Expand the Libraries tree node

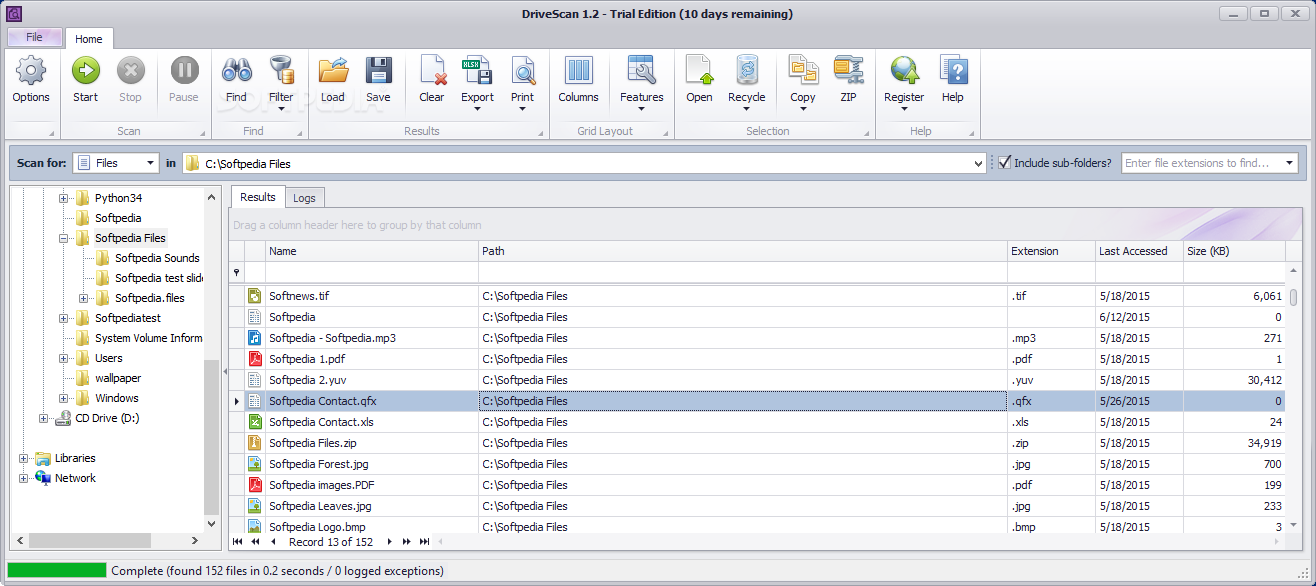[24, 458]
